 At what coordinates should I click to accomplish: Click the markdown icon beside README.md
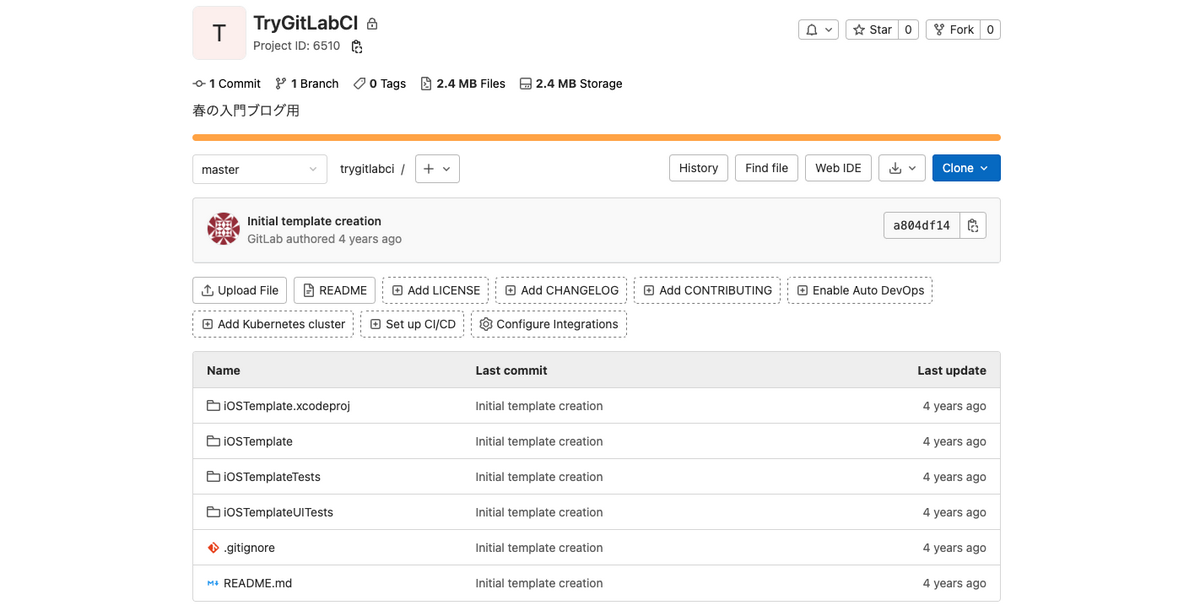coord(213,583)
